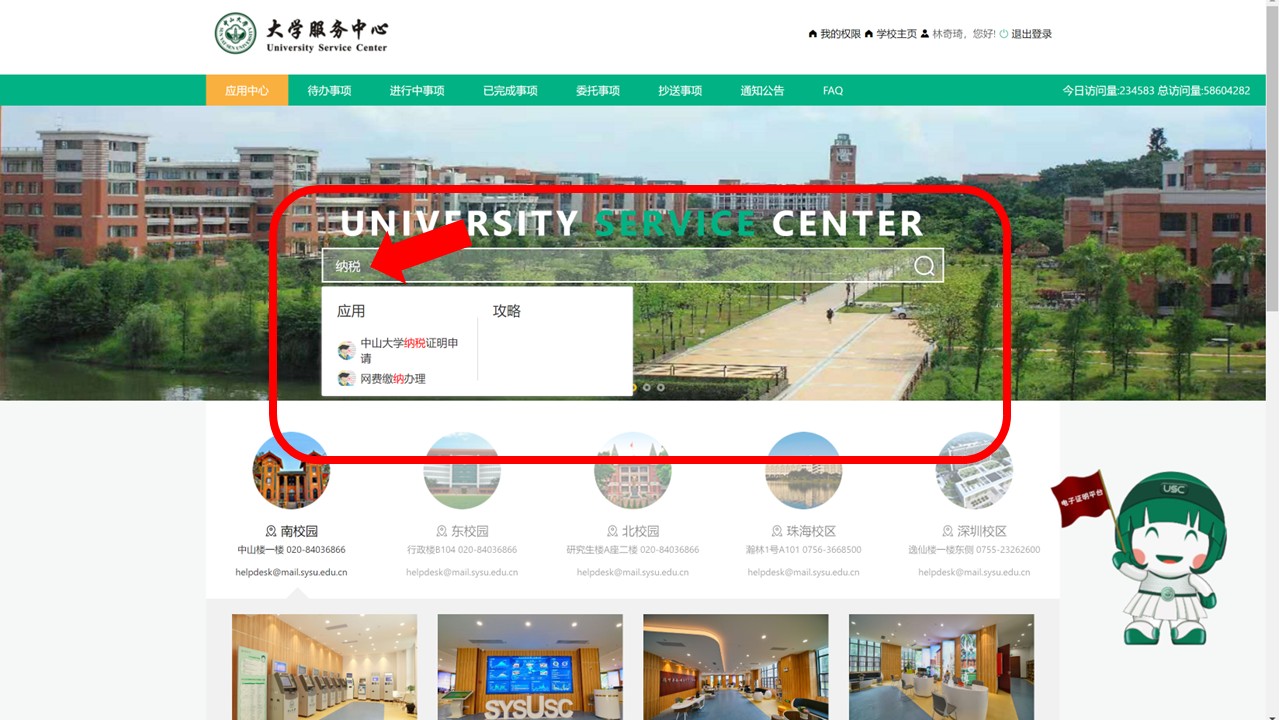Open the FAQ menu item

(833, 90)
